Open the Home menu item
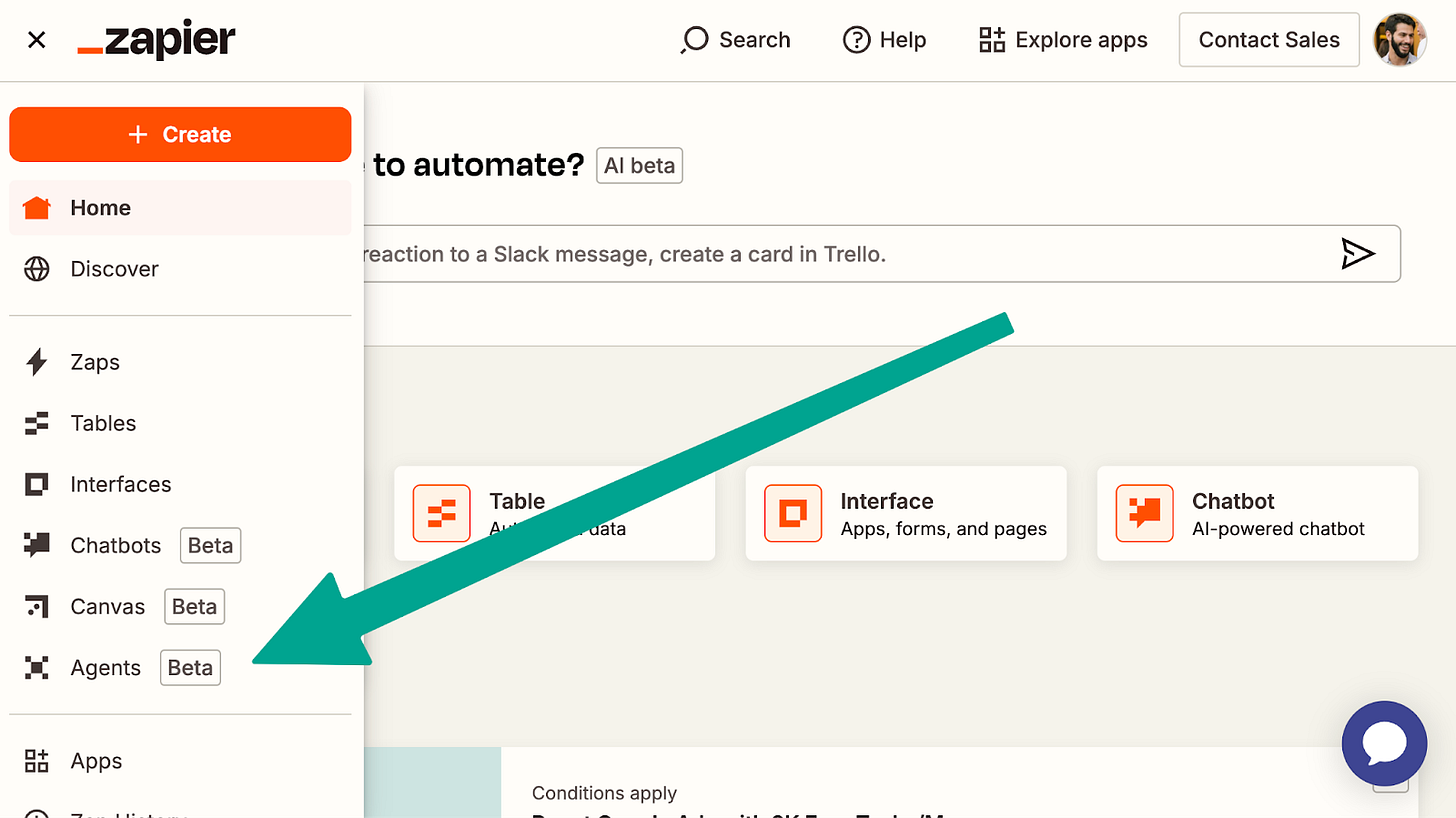 [x=180, y=208]
